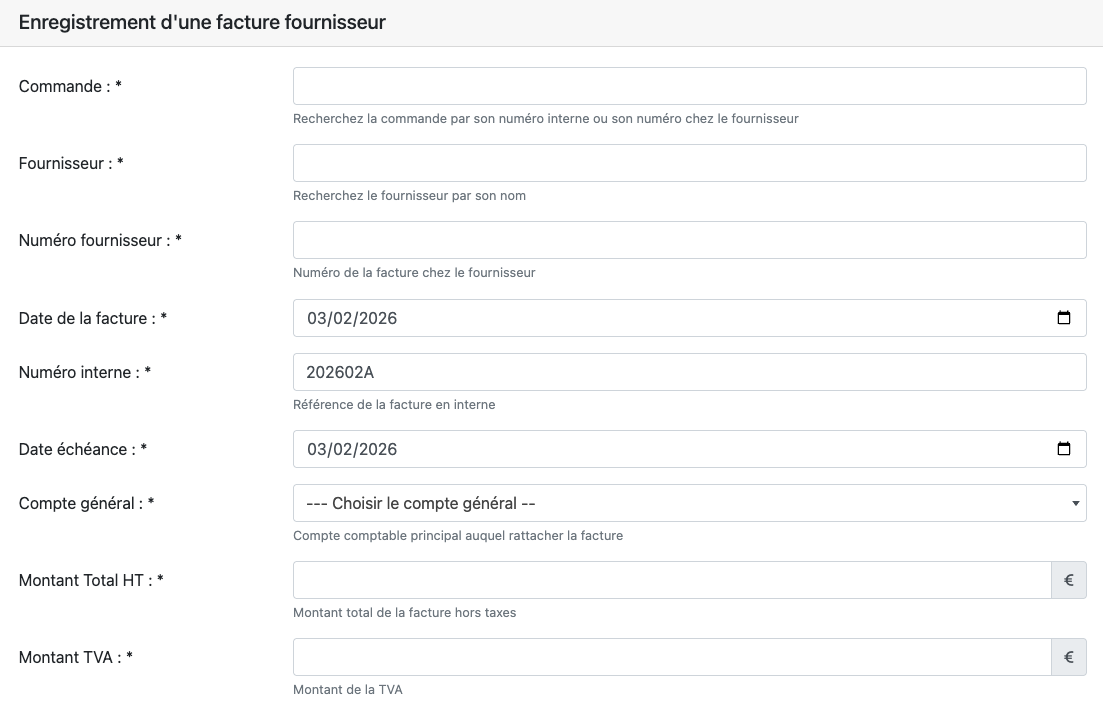This screenshot has width=1103, height=712.
Task: Click the Enregistrement d'une facture fournisseur heading
Action: pos(202,22)
